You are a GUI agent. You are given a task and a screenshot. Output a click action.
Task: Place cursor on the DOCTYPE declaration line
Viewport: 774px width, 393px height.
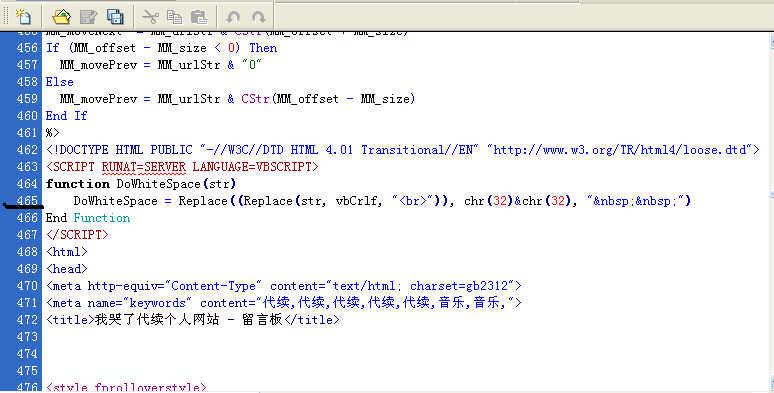pyautogui.click(x=402, y=150)
